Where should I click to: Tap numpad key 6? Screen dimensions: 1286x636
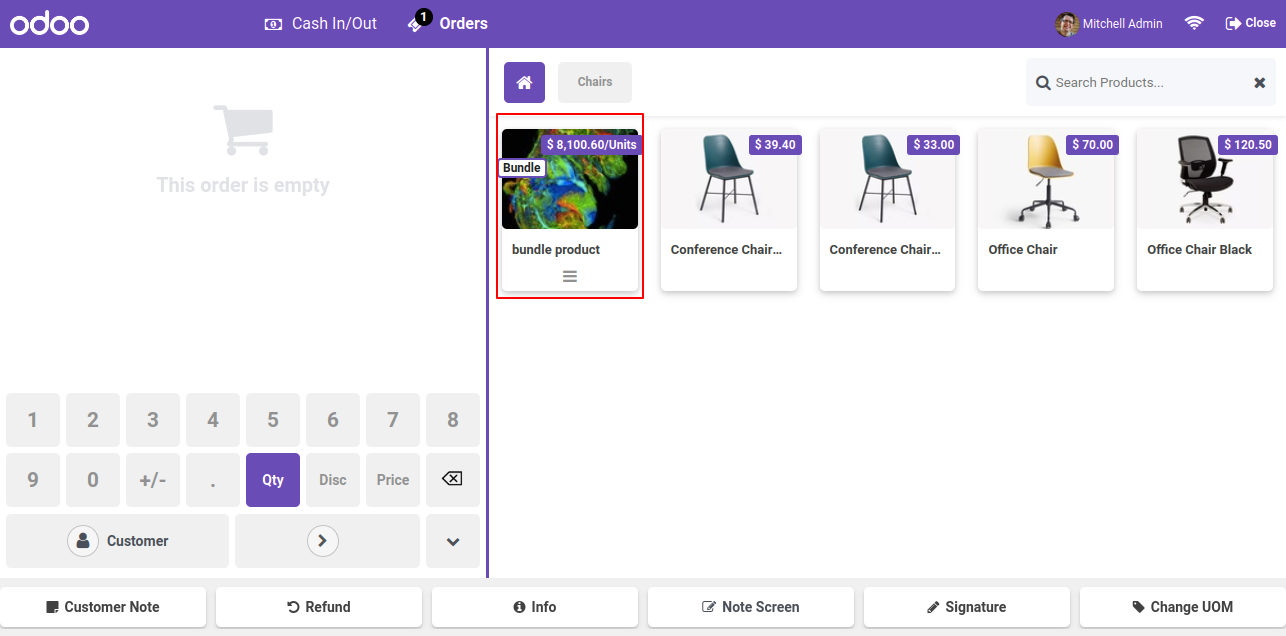coord(333,420)
